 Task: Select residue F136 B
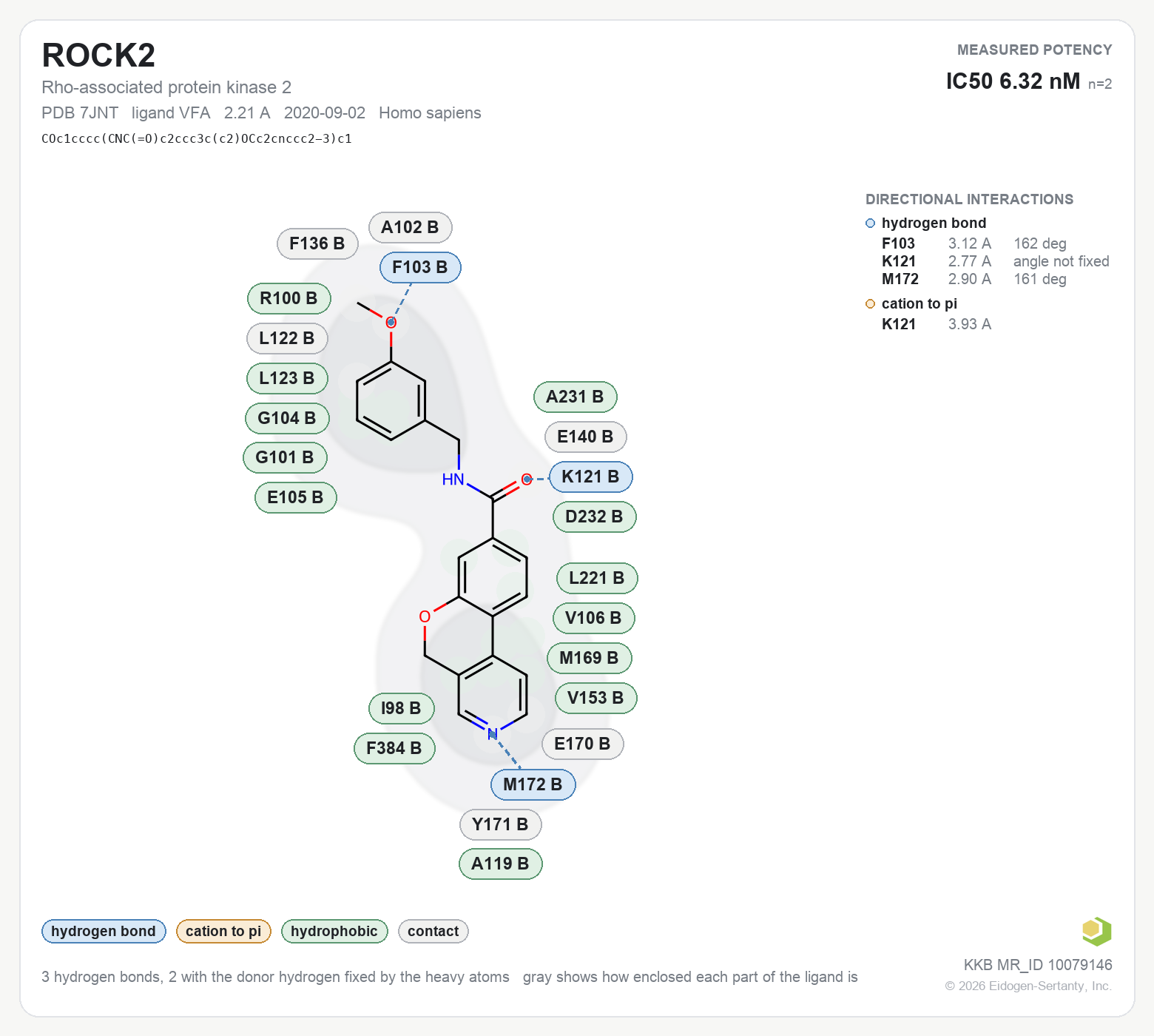317,243
